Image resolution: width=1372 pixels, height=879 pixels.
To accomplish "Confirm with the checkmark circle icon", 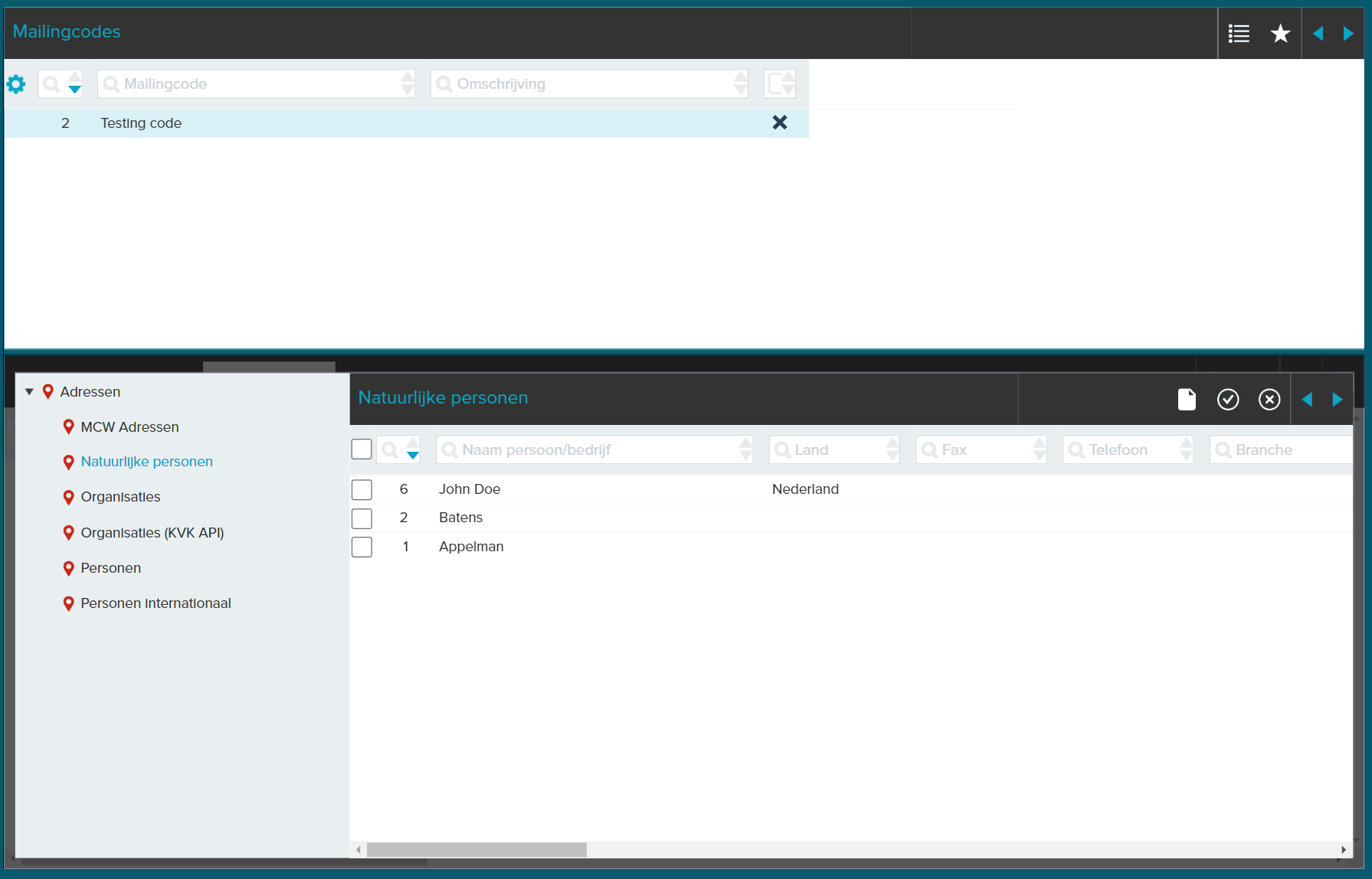I will point(1228,399).
